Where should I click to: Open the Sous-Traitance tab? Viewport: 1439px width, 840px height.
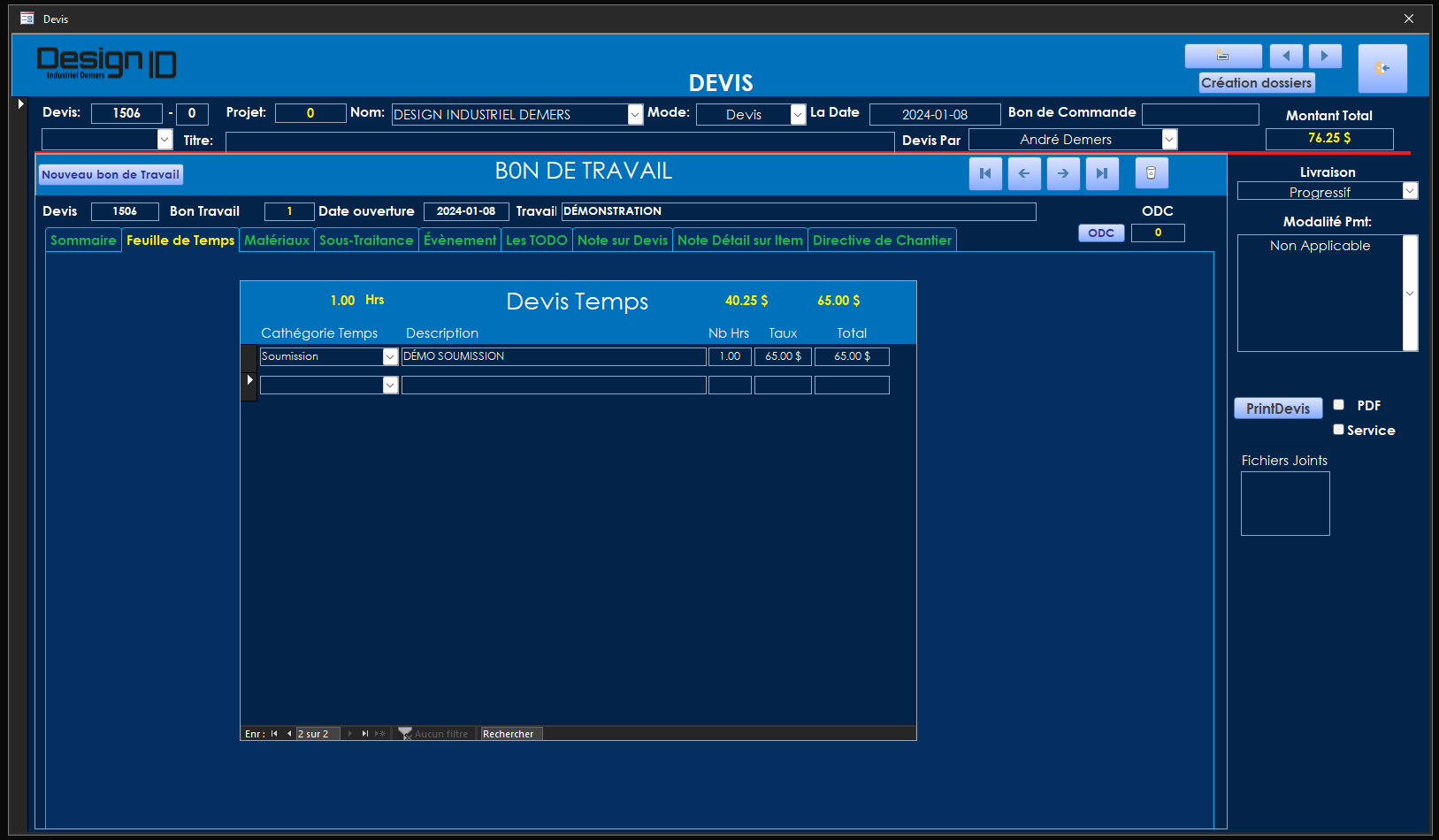coord(366,241)
